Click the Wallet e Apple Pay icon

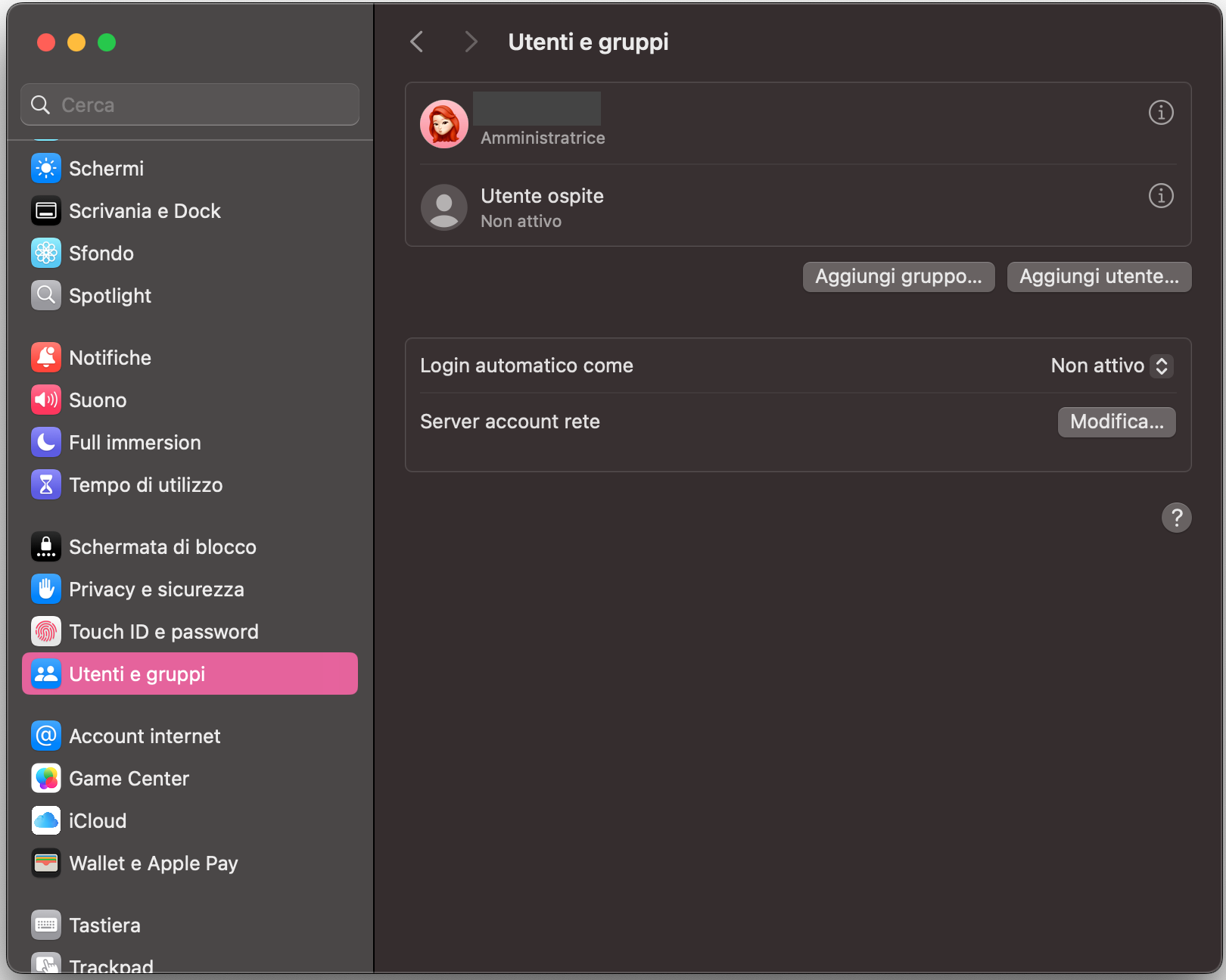(x=46, y=863)
